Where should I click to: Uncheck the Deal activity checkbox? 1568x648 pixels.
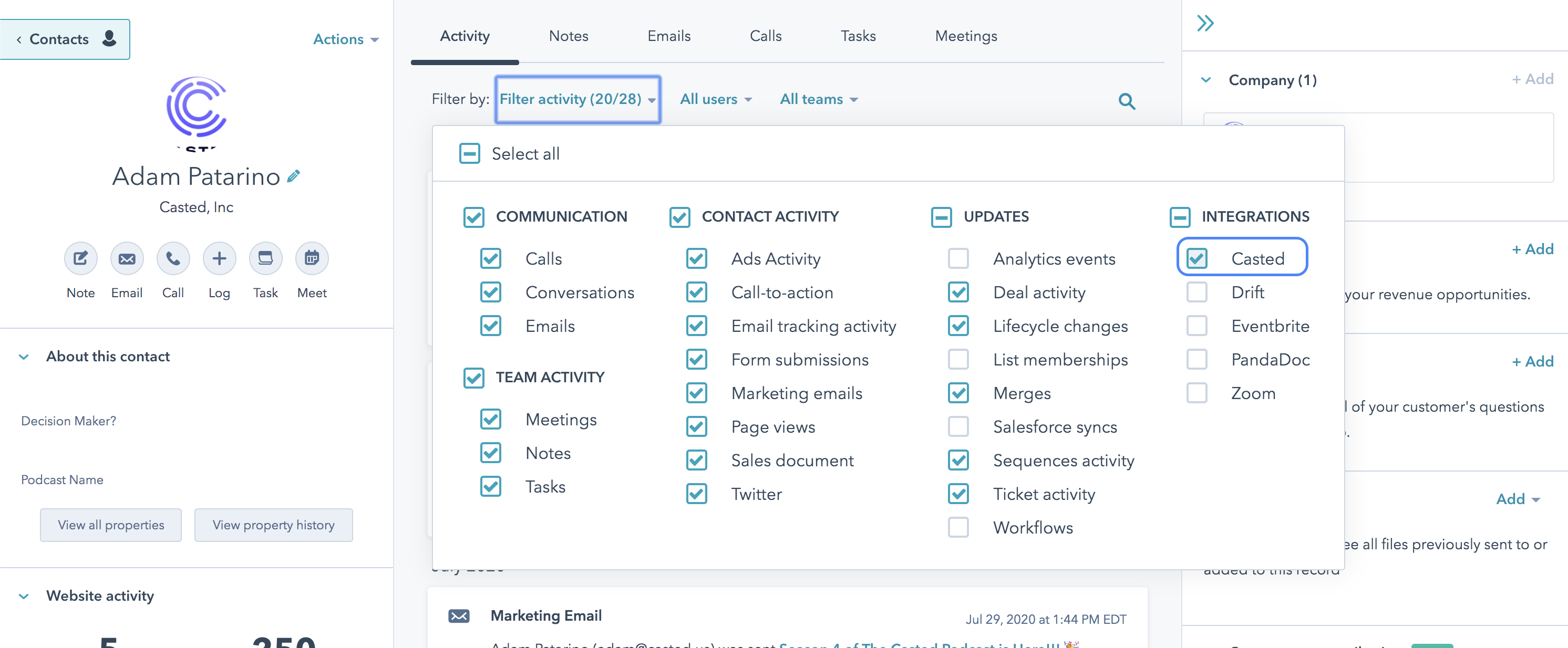(x=958, y=292)
